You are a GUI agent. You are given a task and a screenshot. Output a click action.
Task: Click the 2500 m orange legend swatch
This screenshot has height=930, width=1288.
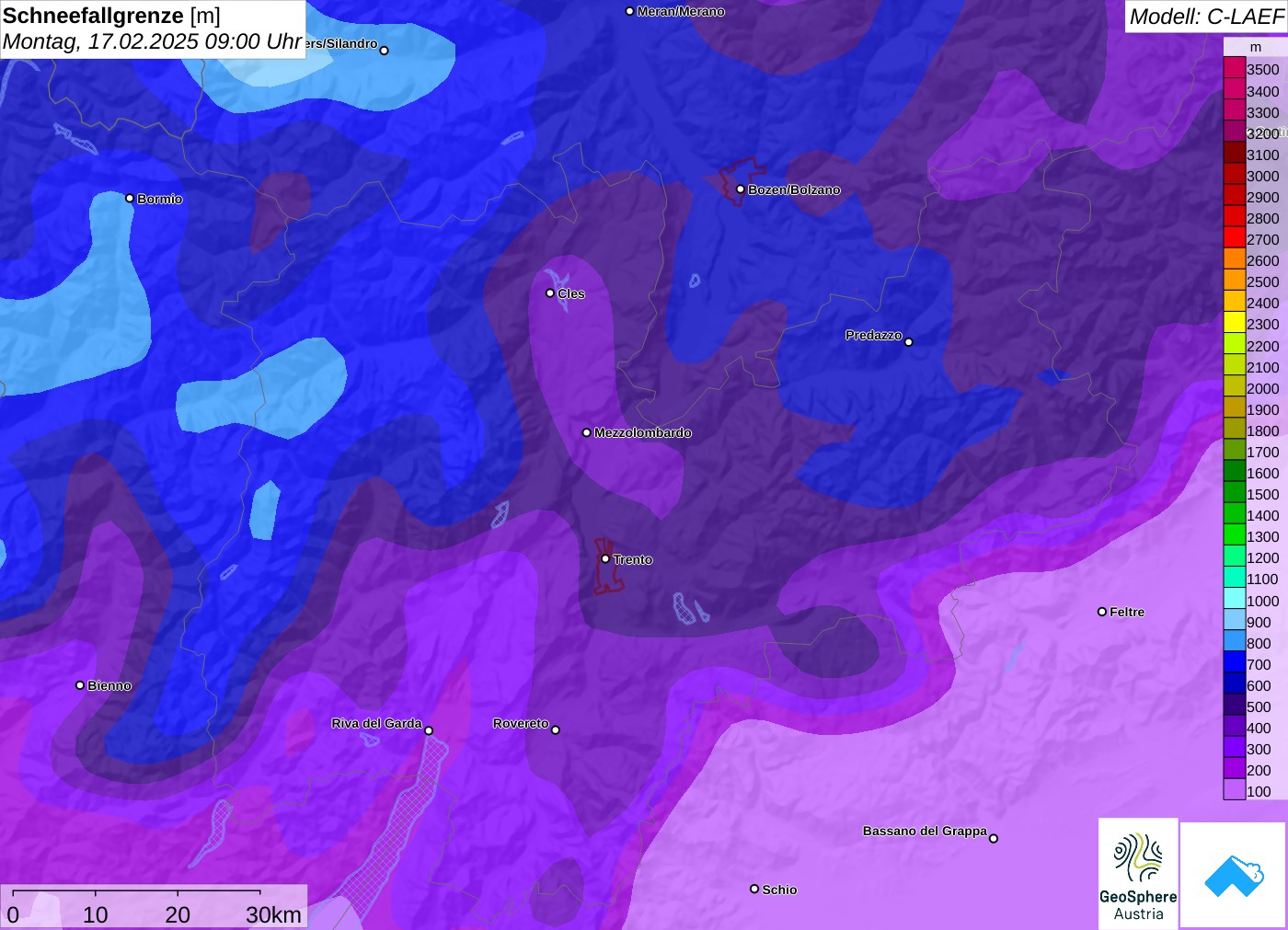tap(1235, 281)
